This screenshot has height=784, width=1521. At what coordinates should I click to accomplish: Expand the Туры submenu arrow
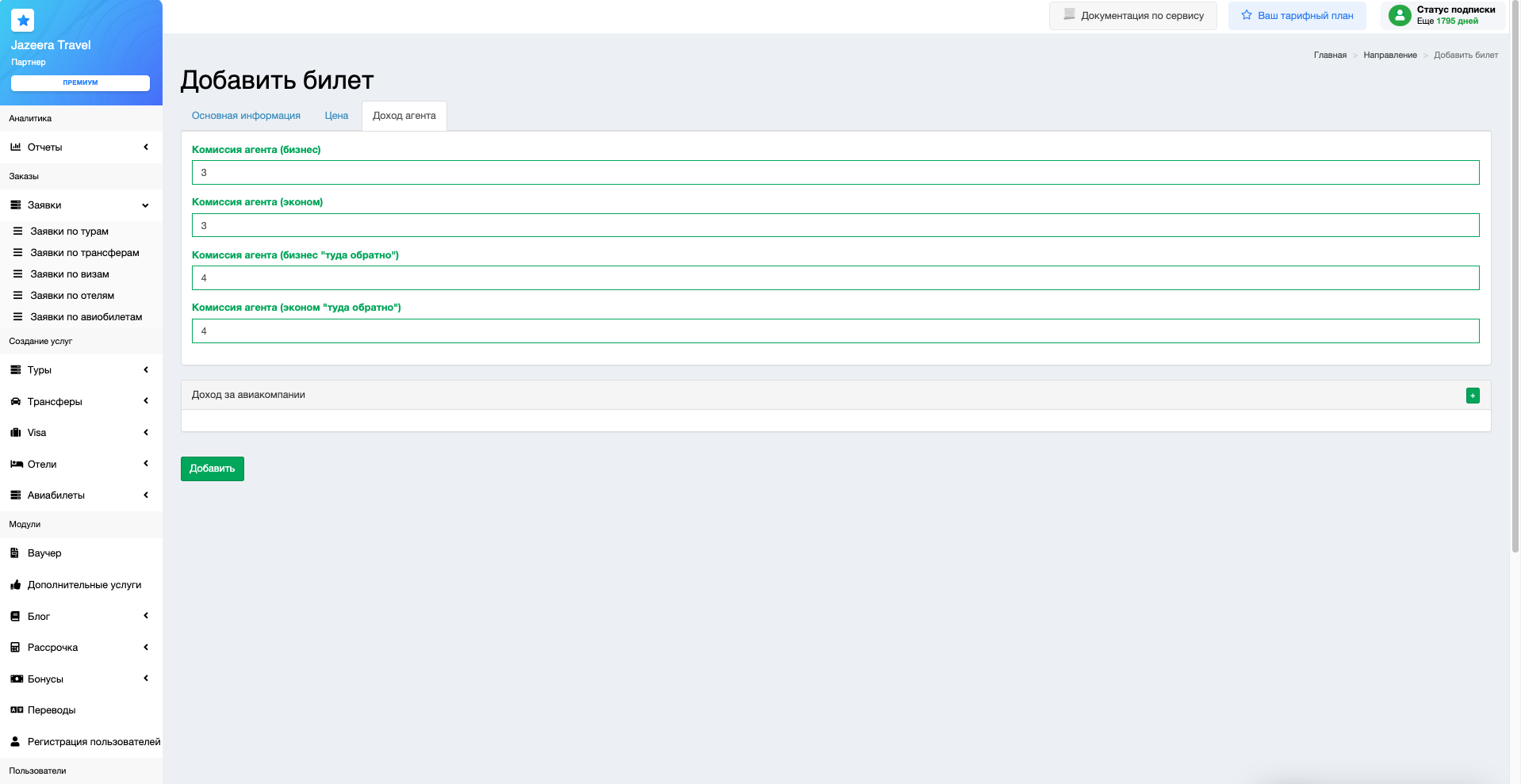pos(146,370)
